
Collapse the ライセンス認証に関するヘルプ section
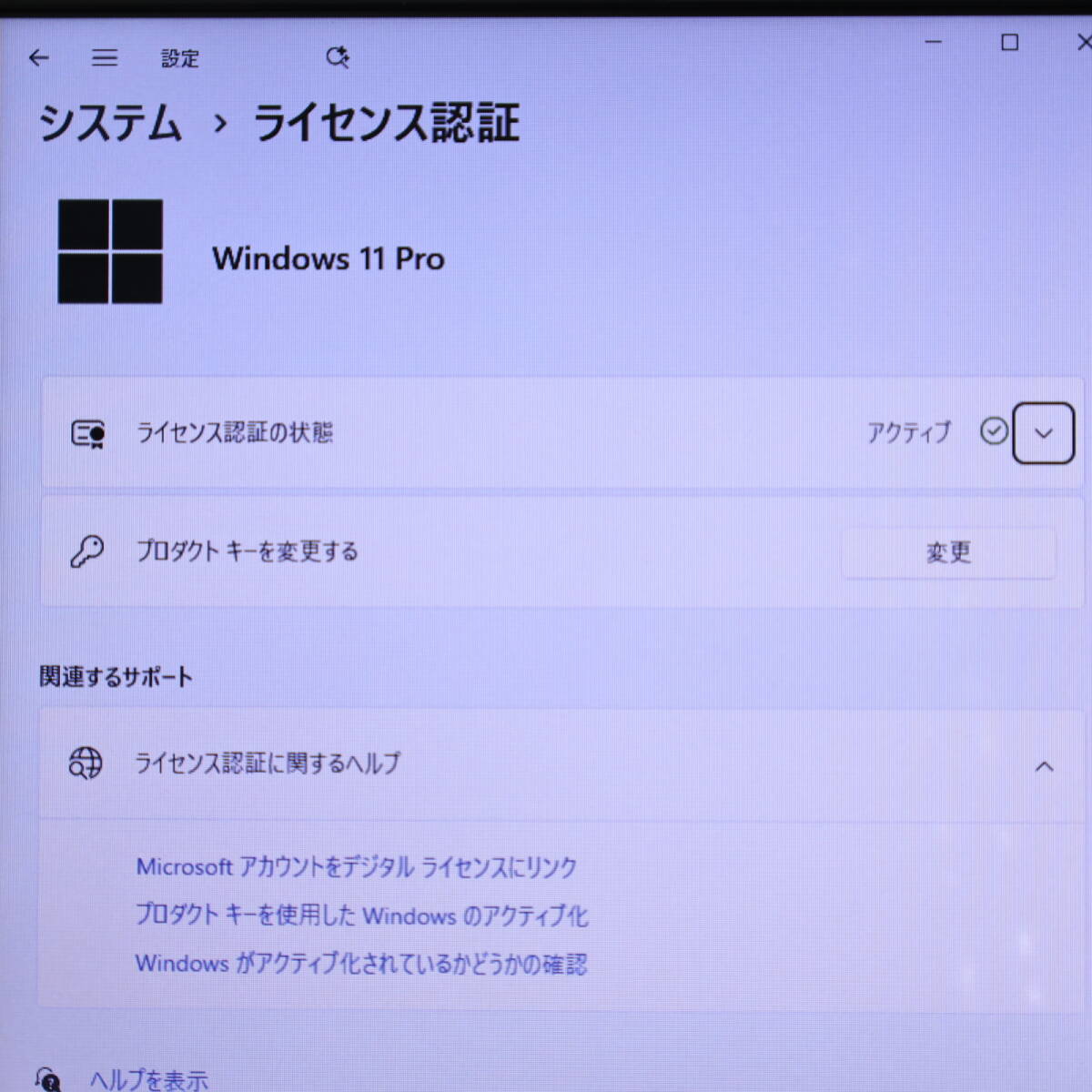(1044, 766)
